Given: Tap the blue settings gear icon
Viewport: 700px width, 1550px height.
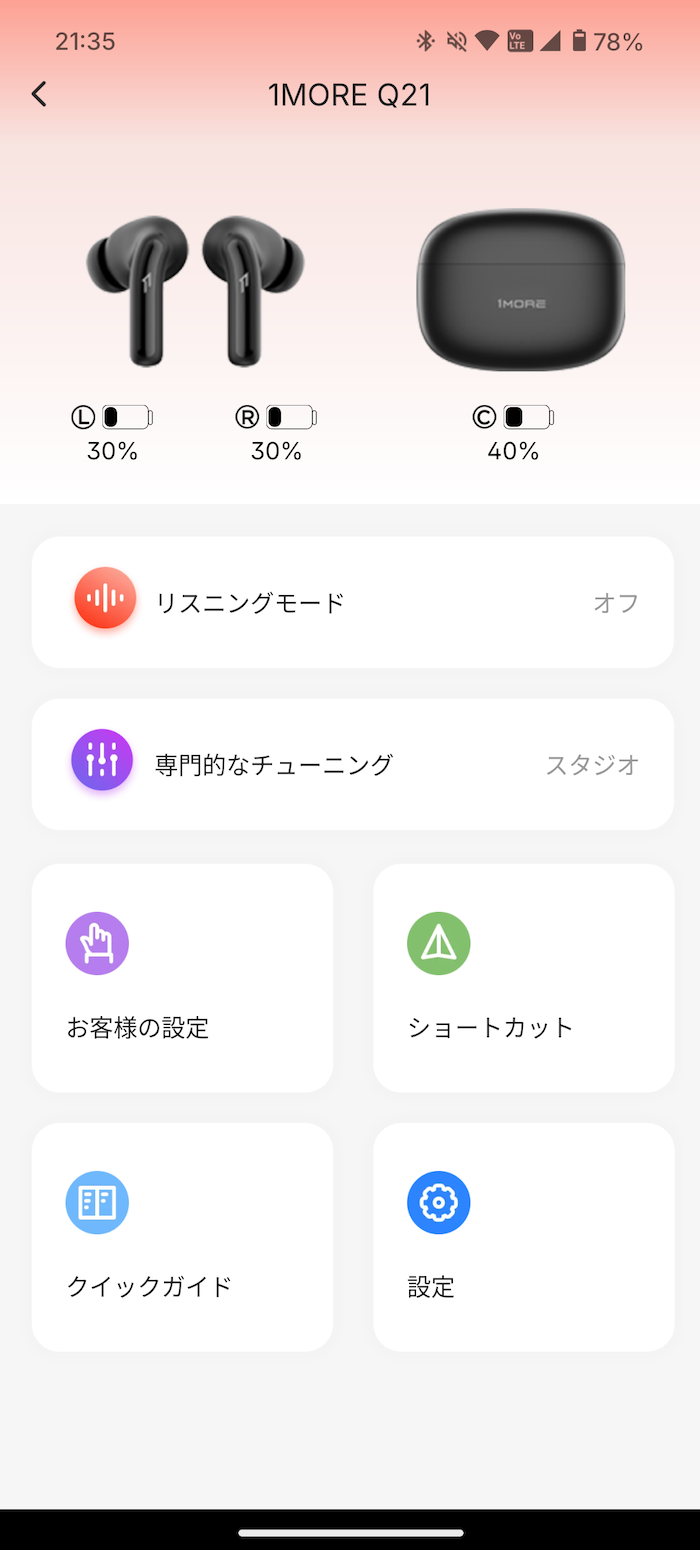Looking at the screenshot, I should (x=438, y=1202).
